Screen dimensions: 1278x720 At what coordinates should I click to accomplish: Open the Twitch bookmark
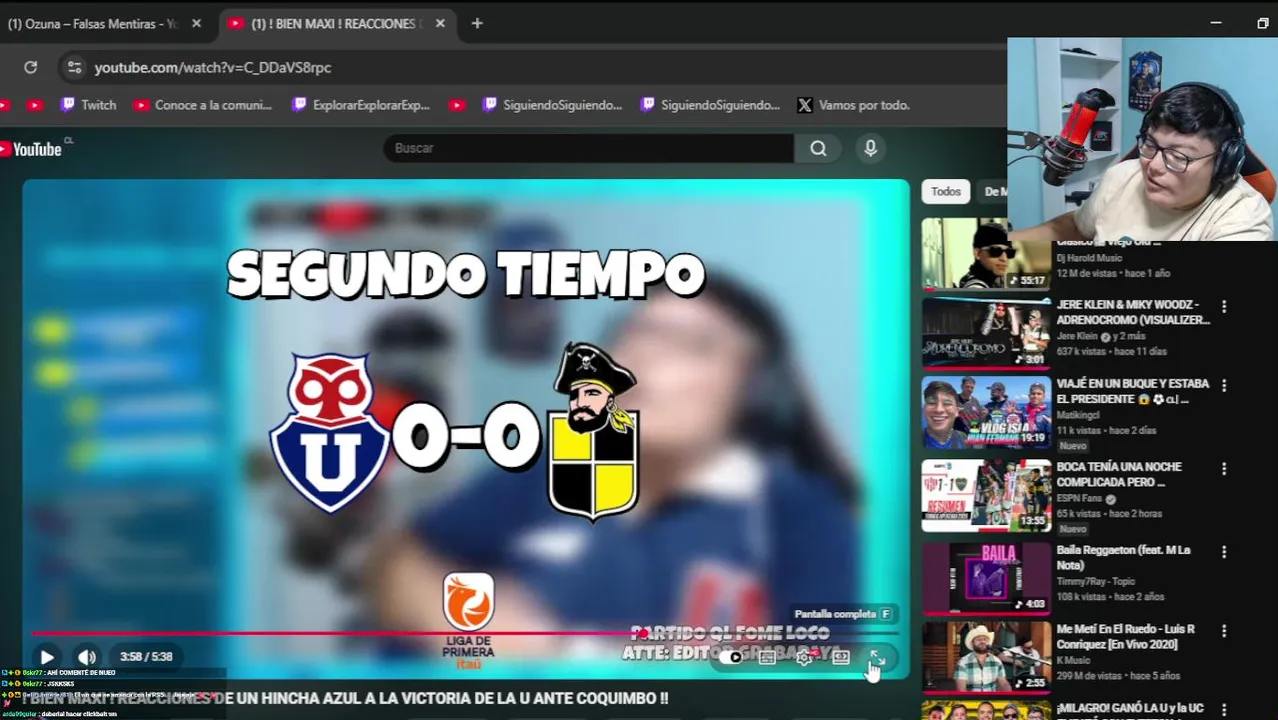(x=88, y=105)
